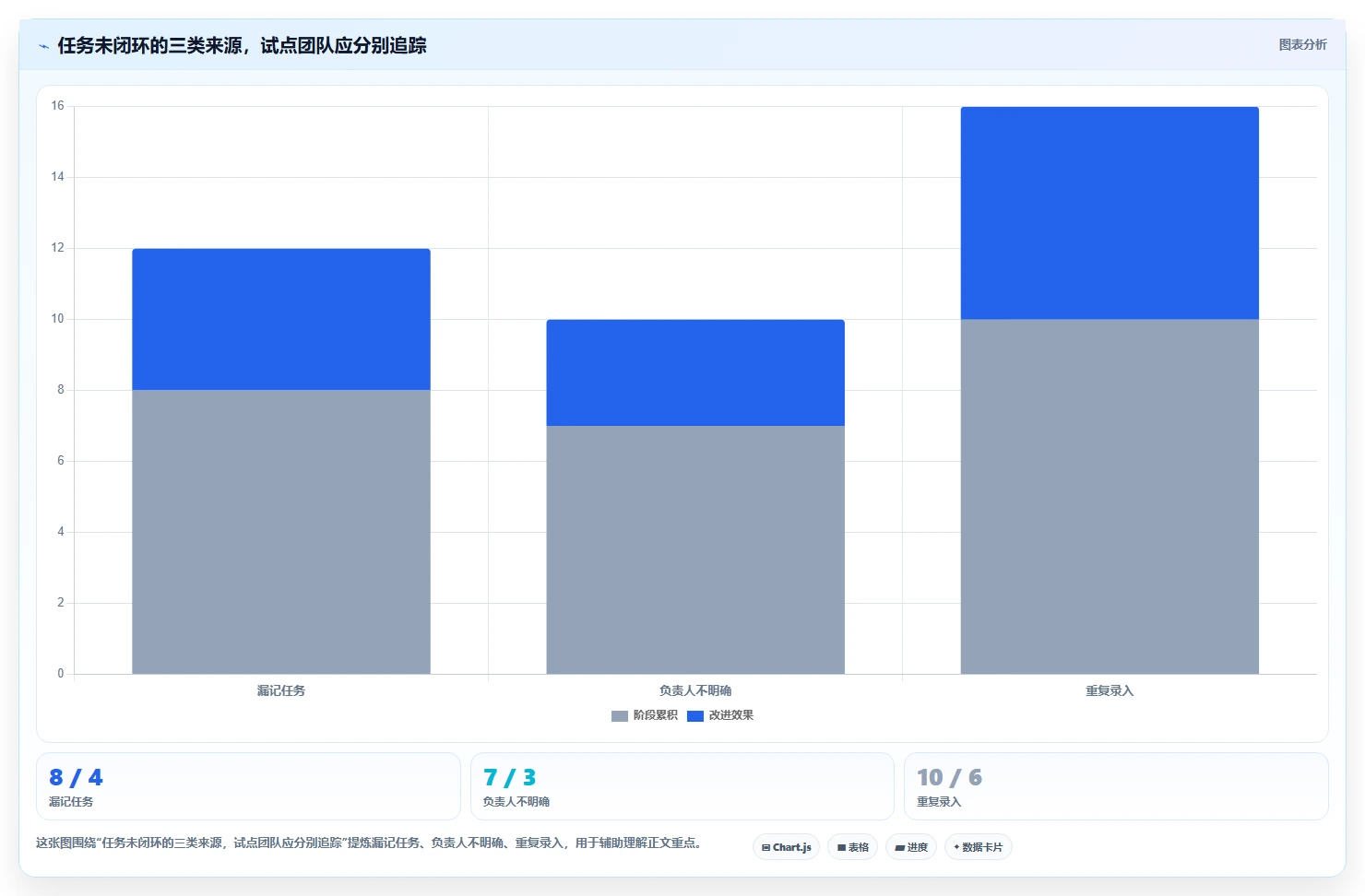Select the 数据卡片 tag pill

coord(979,847)
